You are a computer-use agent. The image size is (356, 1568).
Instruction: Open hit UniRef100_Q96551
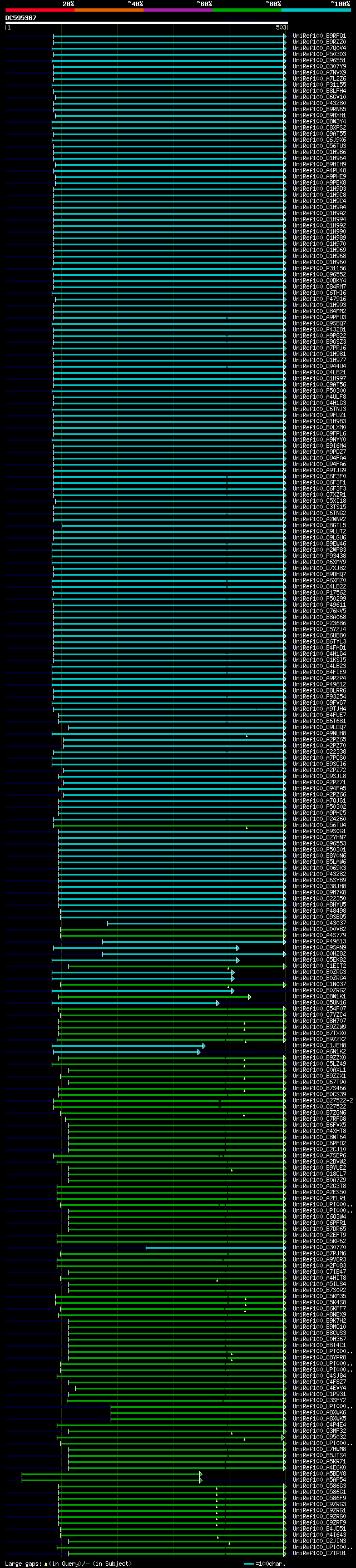coord(319,60)
